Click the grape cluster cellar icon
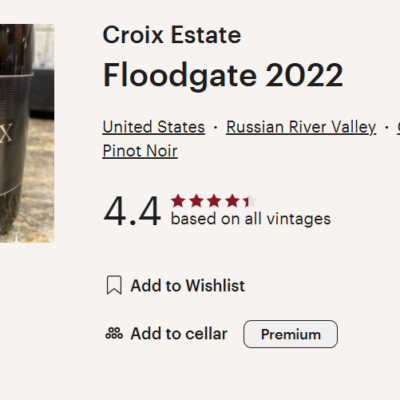The width and height of the screenshot is (400, 400). [114, 333]
